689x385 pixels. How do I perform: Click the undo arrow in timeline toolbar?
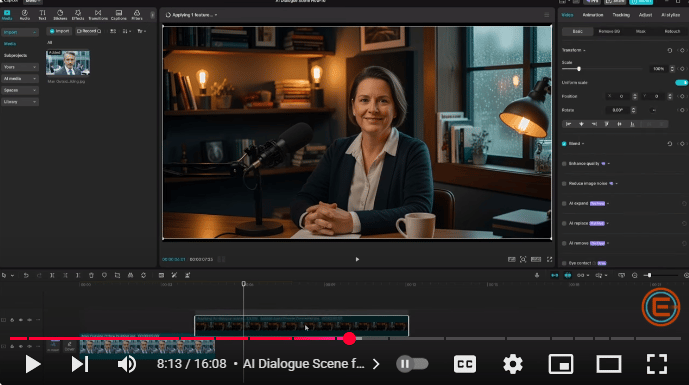coord(26,275)
